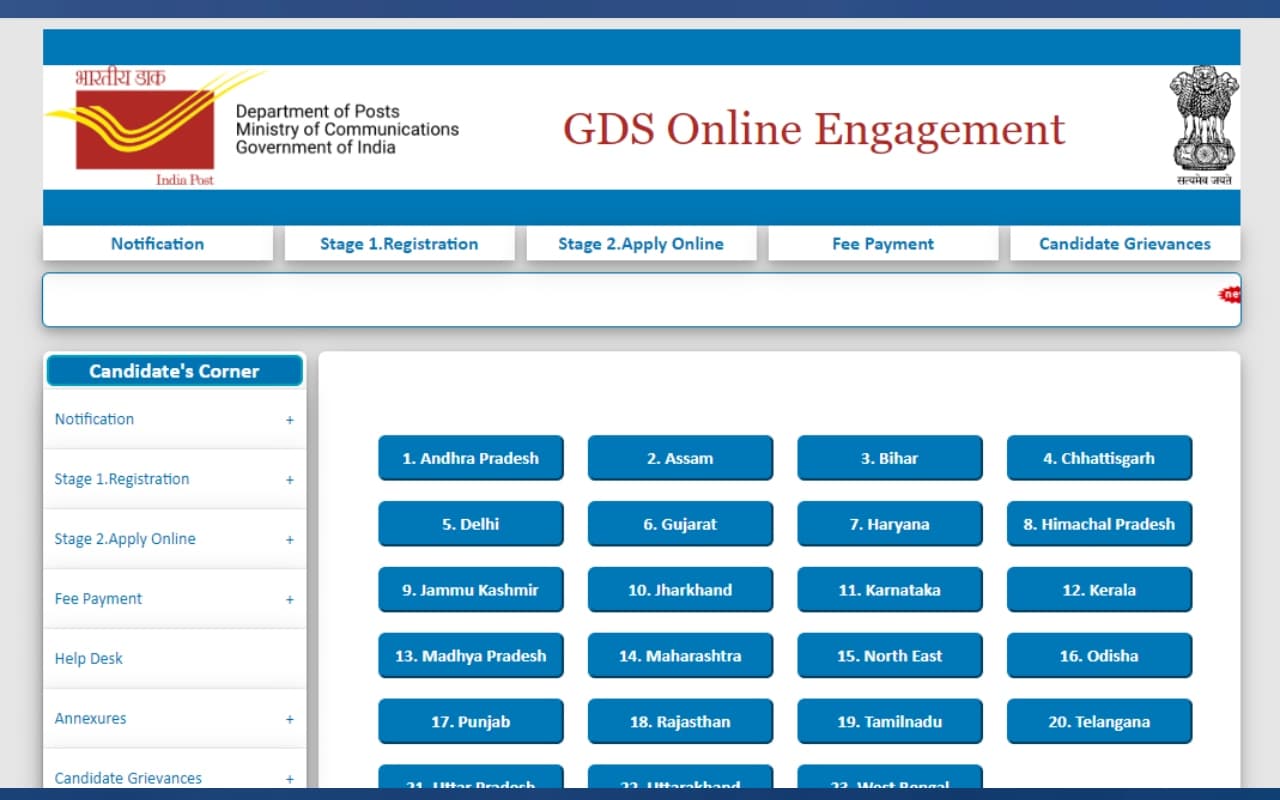Go to Stage 1.Registration top menu
Viewport: 1280px width, 800px height.
coord(399,244)
